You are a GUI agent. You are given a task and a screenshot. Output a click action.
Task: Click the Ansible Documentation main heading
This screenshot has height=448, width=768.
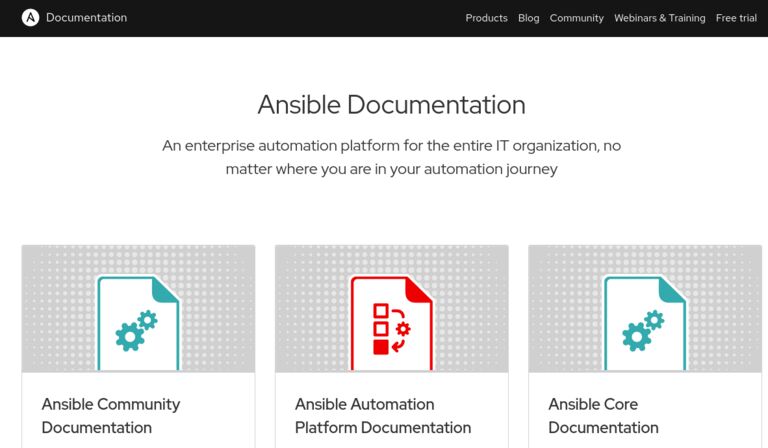tap(392, 105)
